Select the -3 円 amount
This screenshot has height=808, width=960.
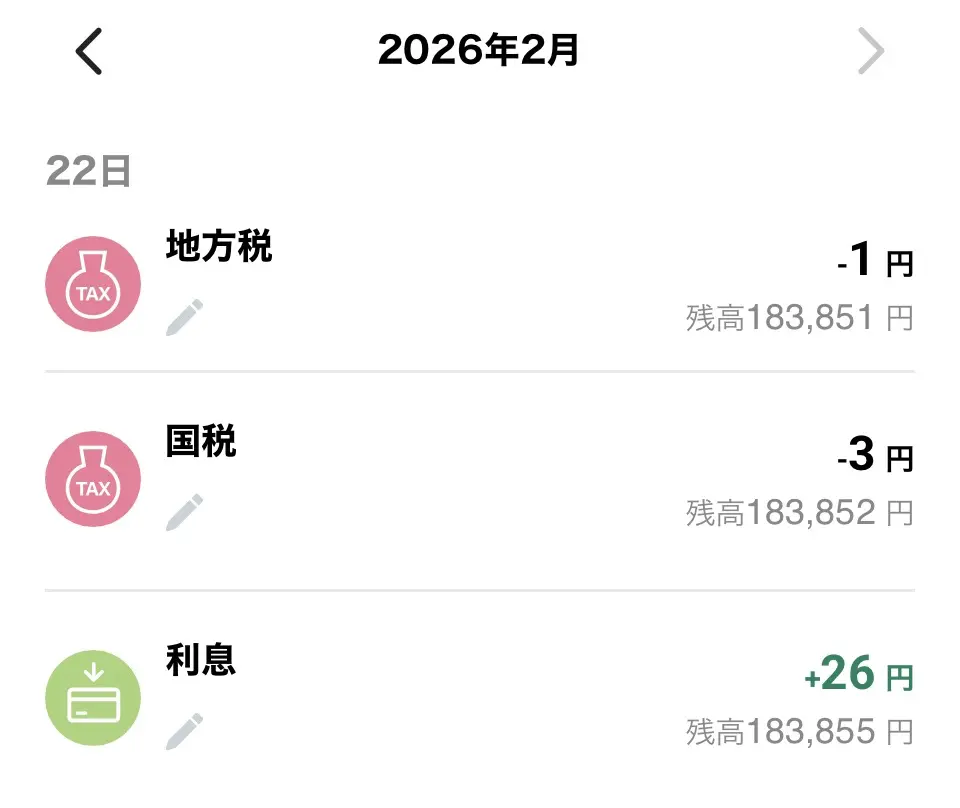point(875,457)
